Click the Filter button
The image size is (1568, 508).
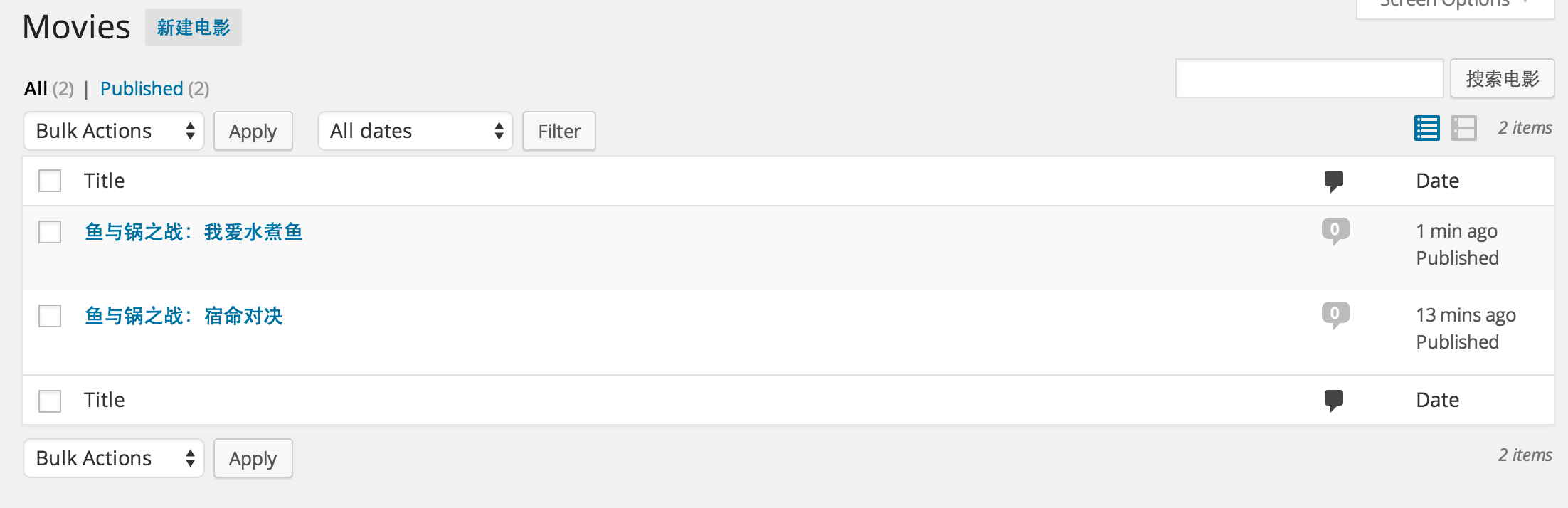[x=559, y=131]
